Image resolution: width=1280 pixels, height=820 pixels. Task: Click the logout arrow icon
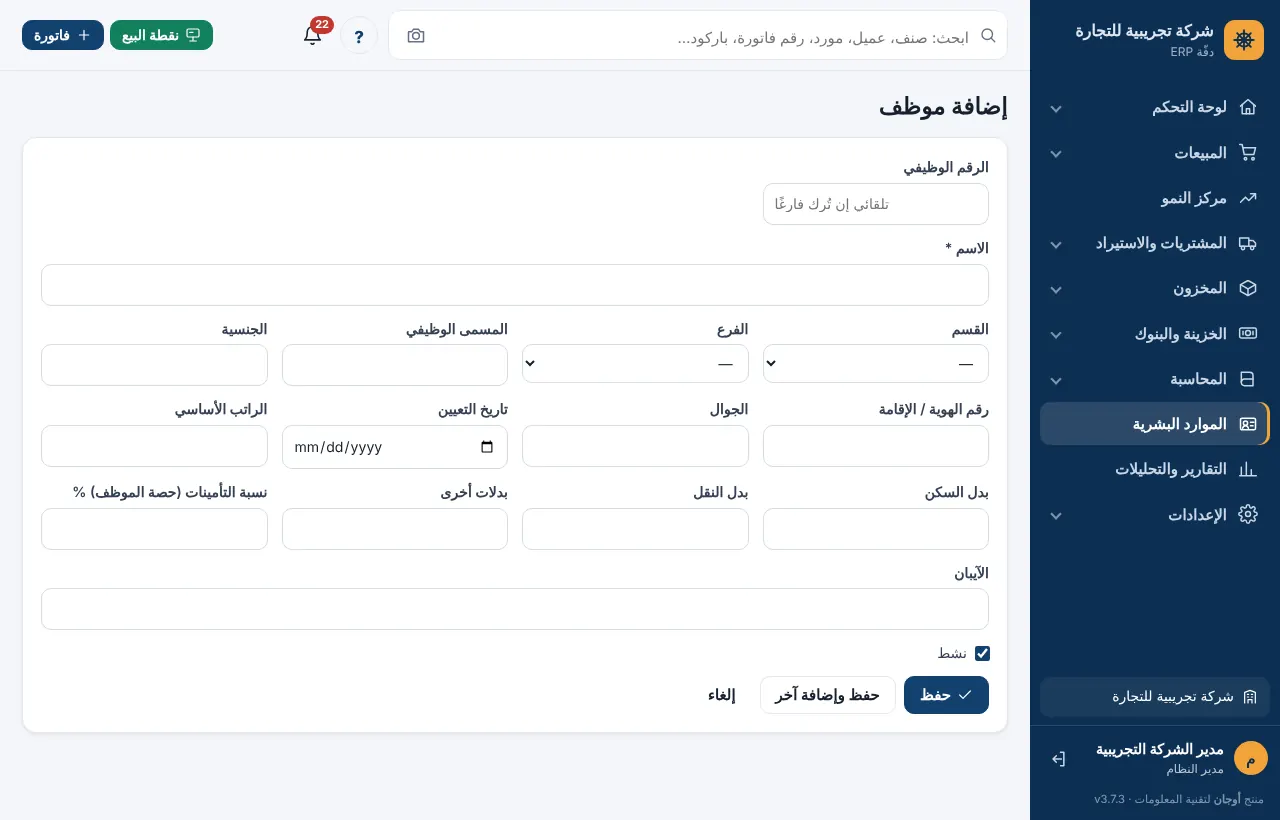point(1058,759)
